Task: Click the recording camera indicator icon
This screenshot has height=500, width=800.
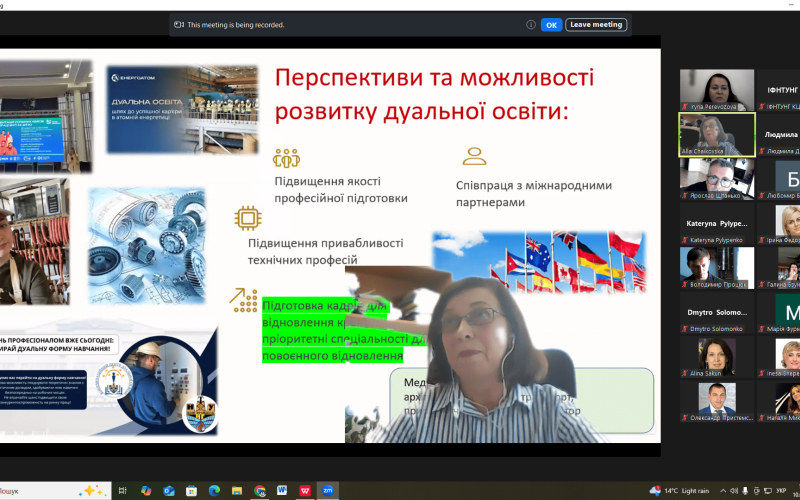Action: [x=179, y=24]
